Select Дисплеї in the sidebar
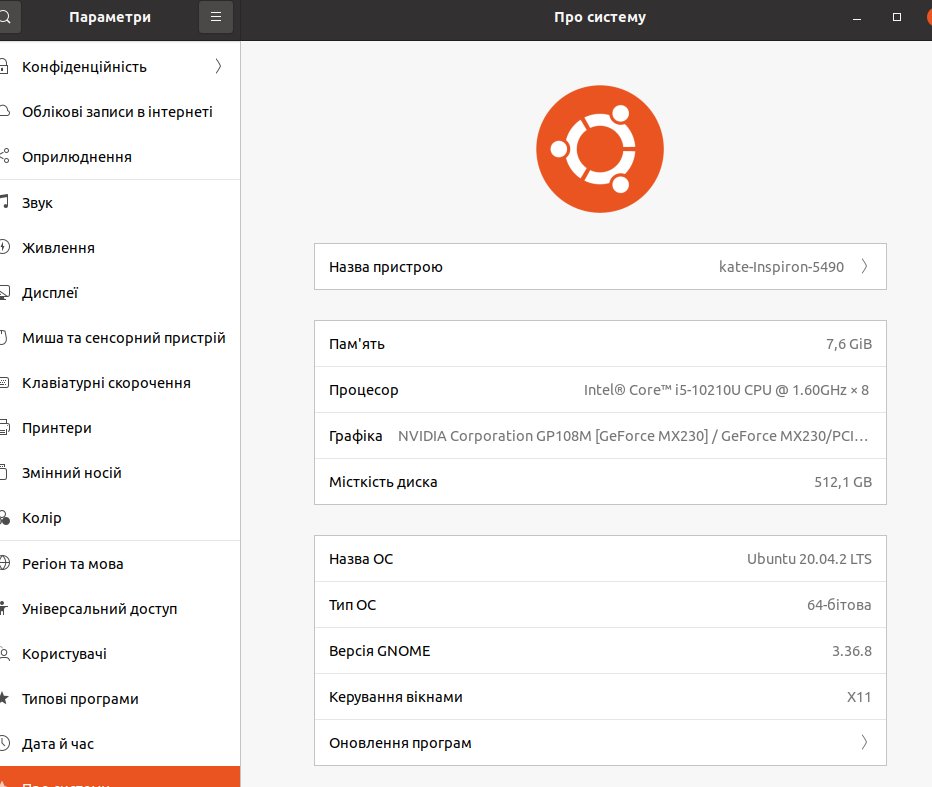This screenshot has width=932, height=787. coord(120,292)
